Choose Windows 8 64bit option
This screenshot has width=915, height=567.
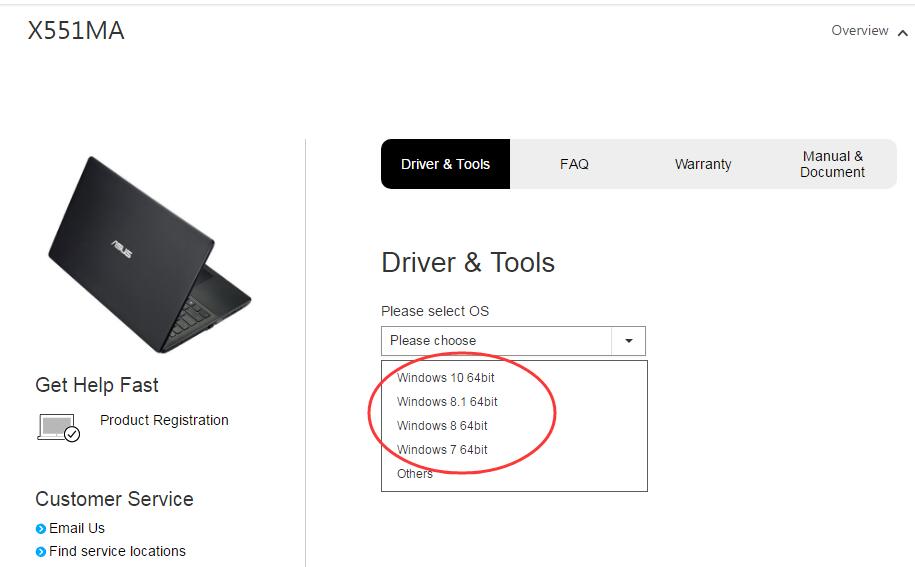tap(442, 425)
